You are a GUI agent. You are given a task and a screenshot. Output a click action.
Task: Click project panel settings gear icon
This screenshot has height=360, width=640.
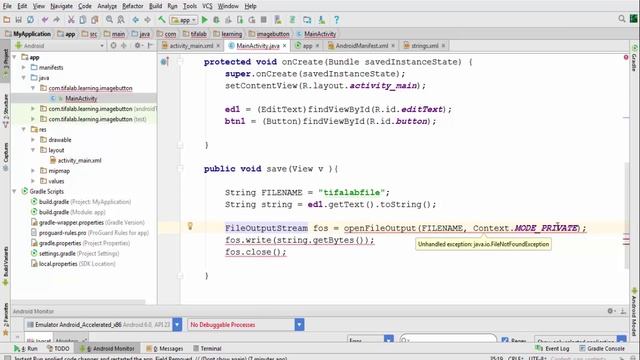(138, 45)
